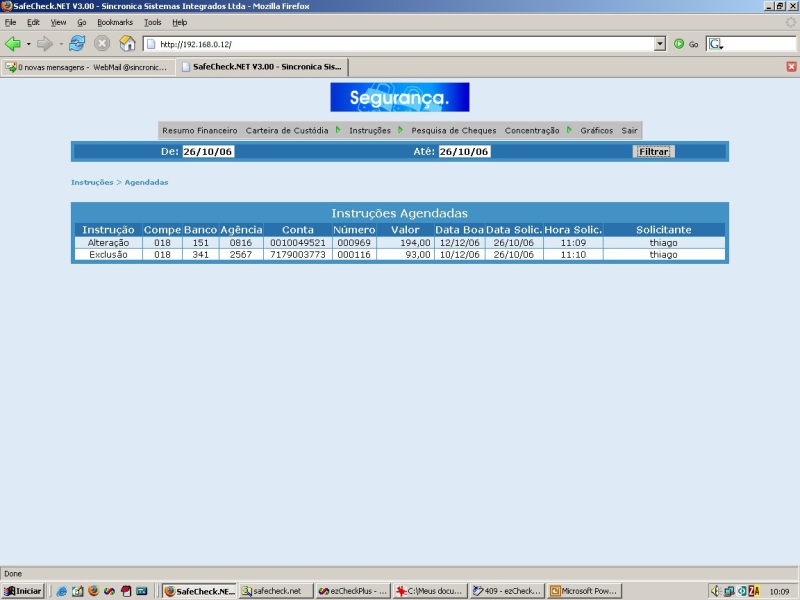Open the Bookmarks menu
The width and height of the screenshot is (800, 600).
[115, 22]
